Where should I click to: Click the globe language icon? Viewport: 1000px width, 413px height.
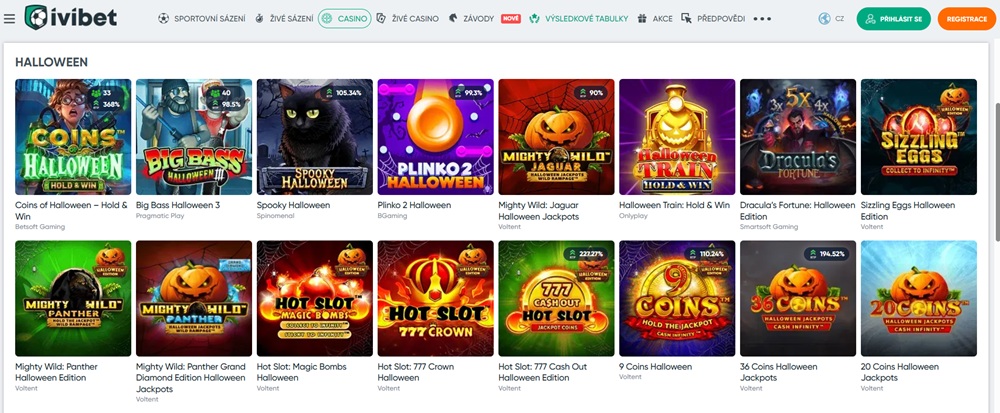[x=825, y=18]
